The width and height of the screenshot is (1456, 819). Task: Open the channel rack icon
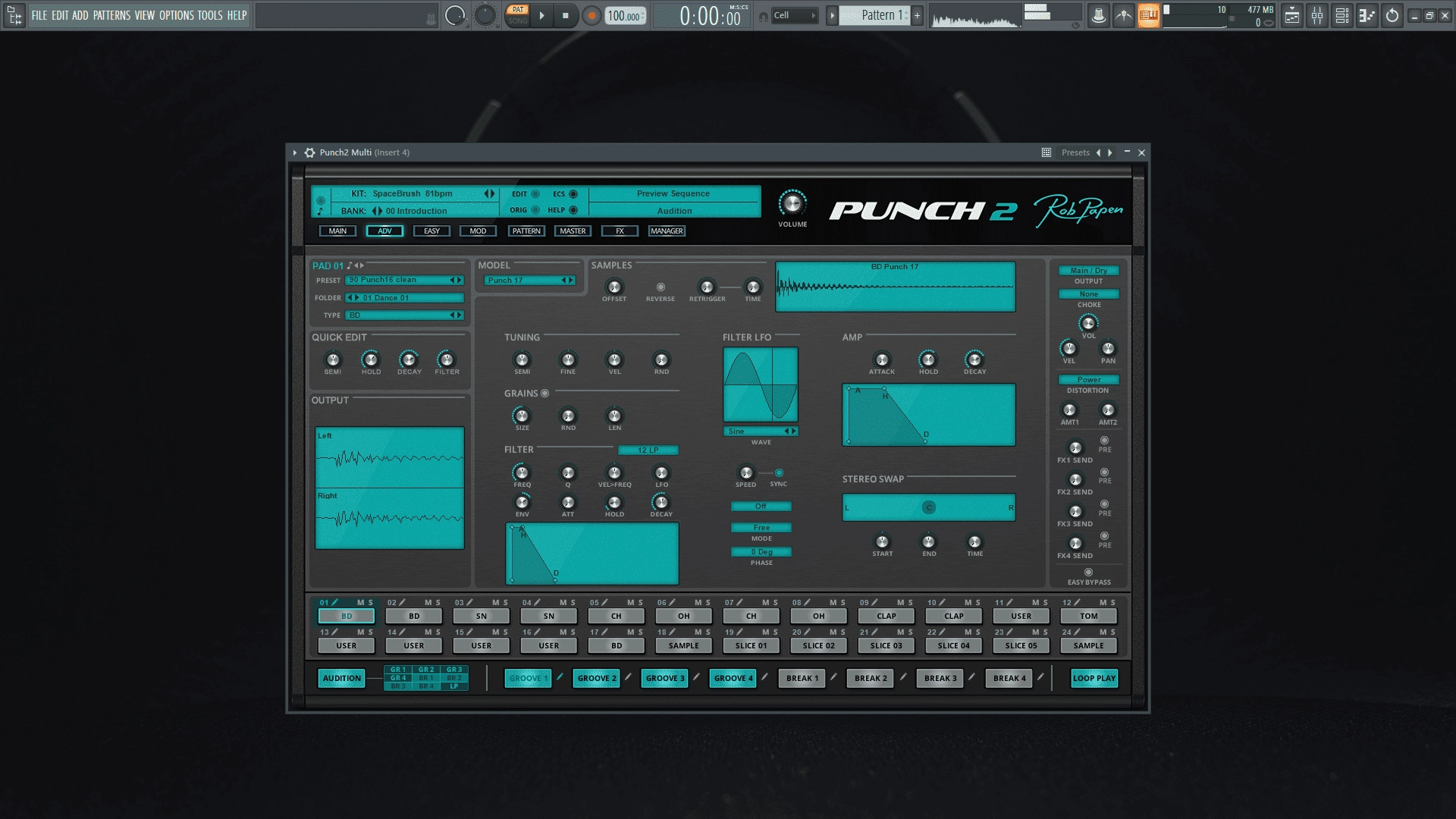pos(1342,15)
